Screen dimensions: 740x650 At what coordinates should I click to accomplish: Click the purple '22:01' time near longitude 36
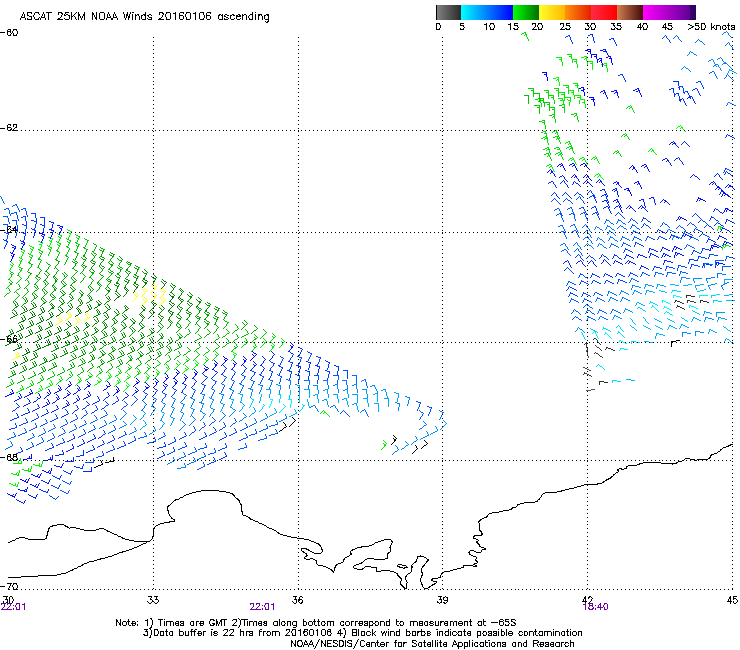click(x=262, y=607)
